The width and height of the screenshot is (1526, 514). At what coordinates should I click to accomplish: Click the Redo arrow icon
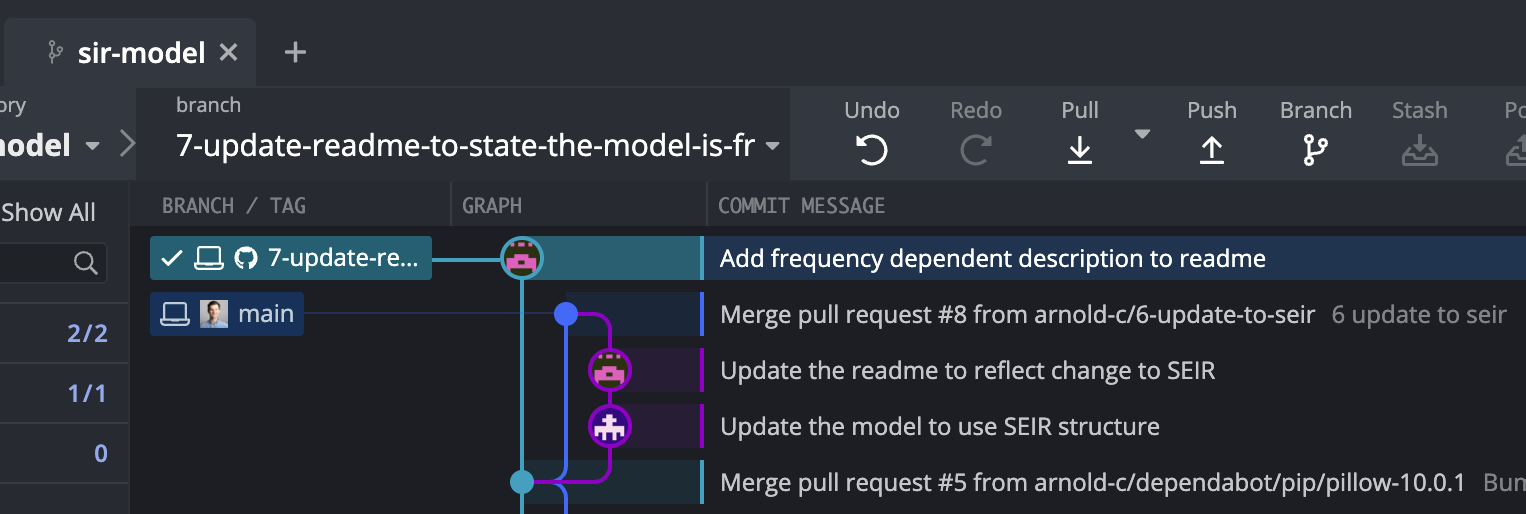click(975, 150)
